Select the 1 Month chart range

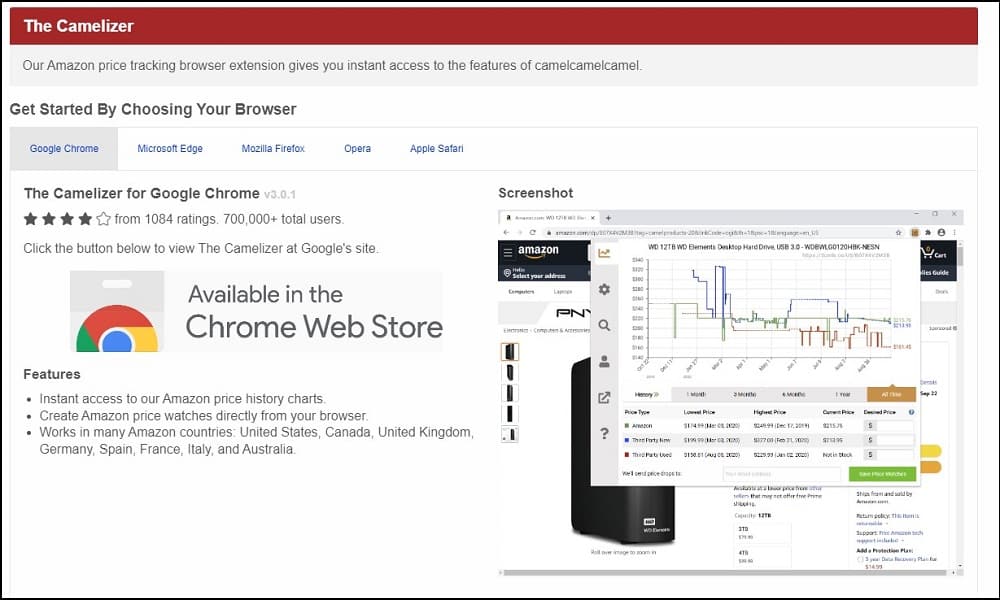[x=696, y=395]
